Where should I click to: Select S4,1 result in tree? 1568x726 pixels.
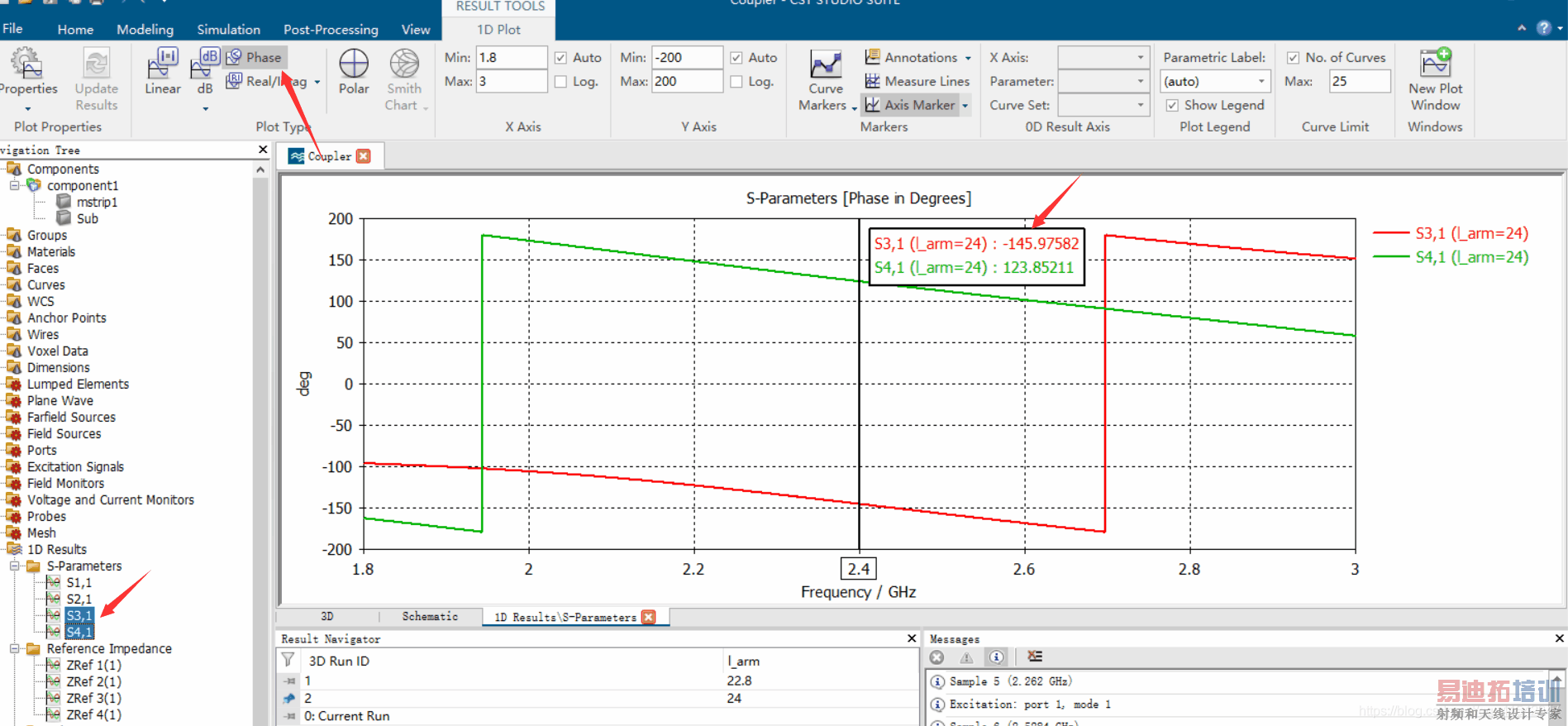[79, 632]
